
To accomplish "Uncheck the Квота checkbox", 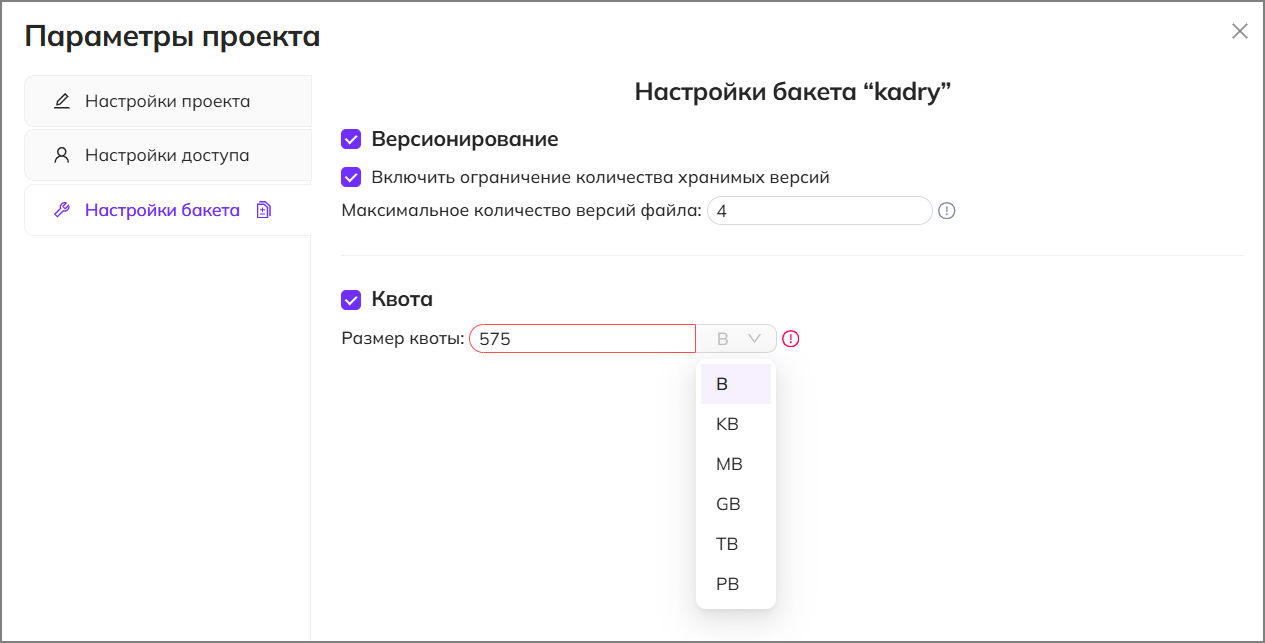I will [x=351, y=299].
